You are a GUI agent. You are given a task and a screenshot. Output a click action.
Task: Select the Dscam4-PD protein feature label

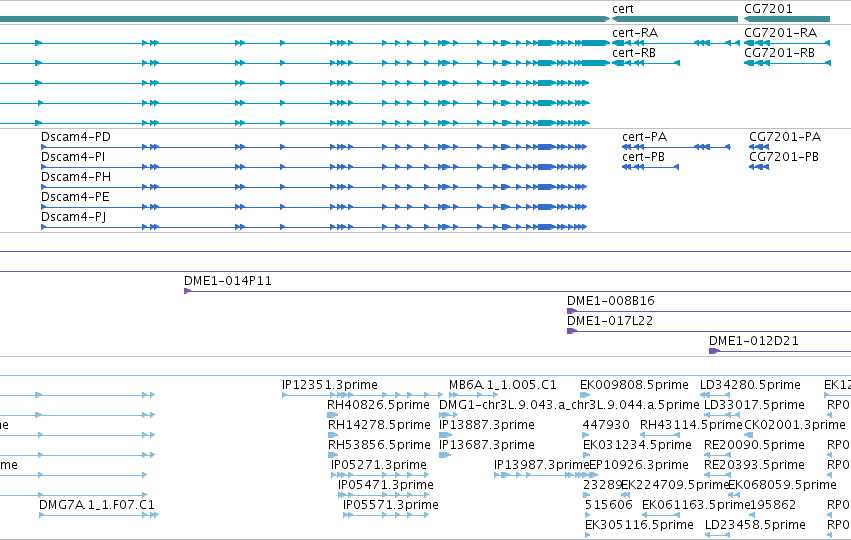[x=76, y=137]
